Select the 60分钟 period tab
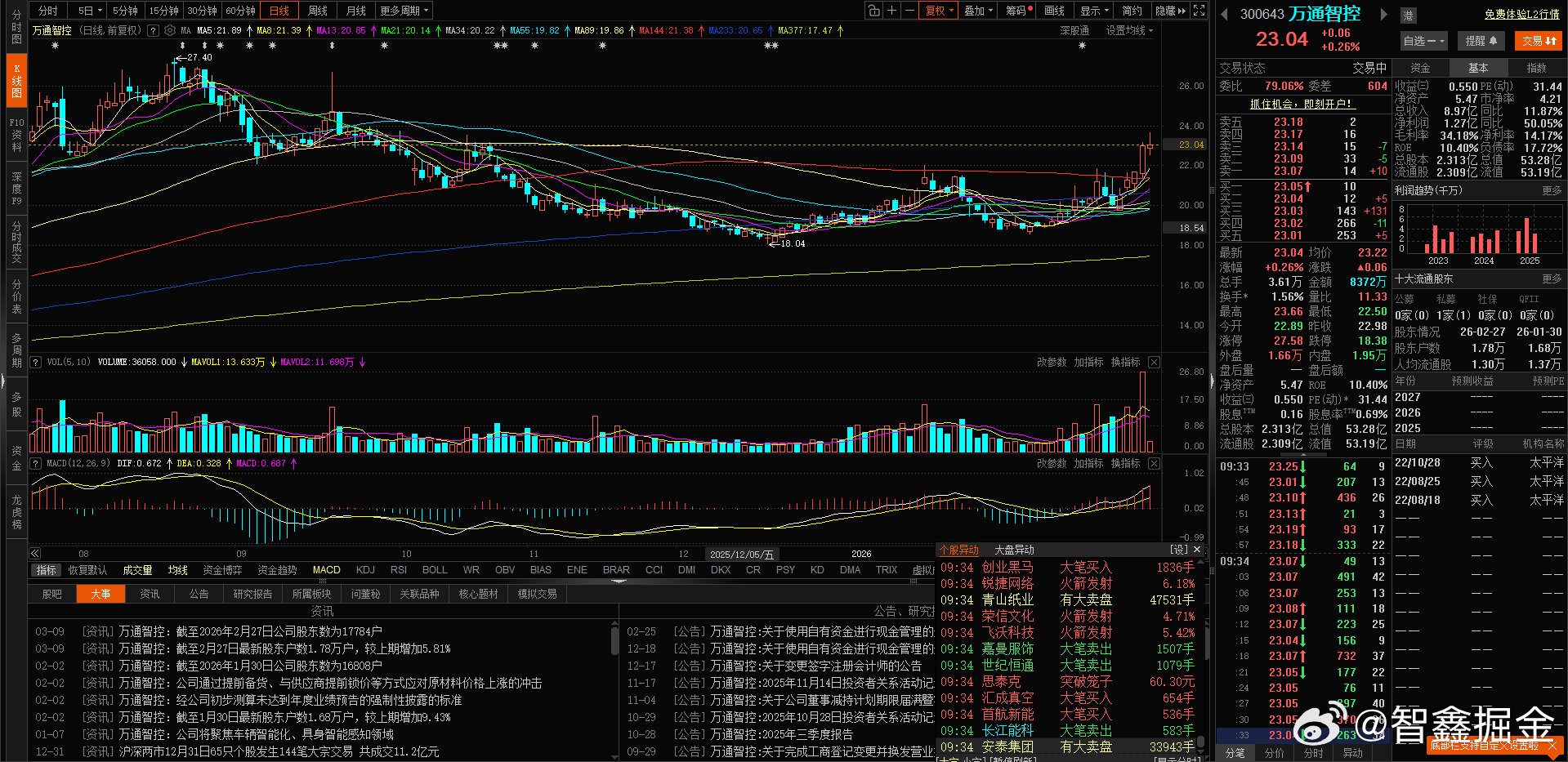Screen dimensions: 1568x762 [x=240, y=11]
